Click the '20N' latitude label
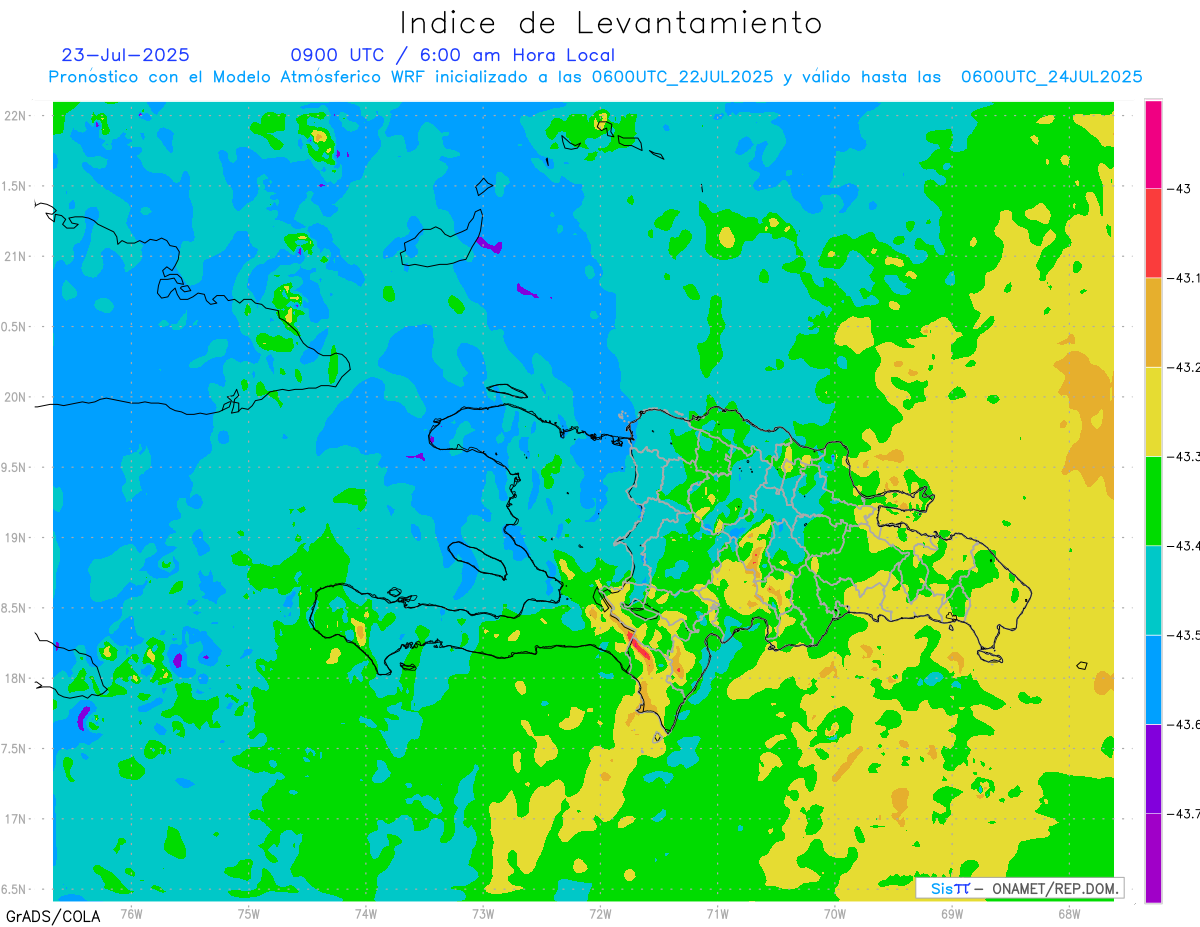This screenshot has height=927, width=1200. click(x=16, y=397)
